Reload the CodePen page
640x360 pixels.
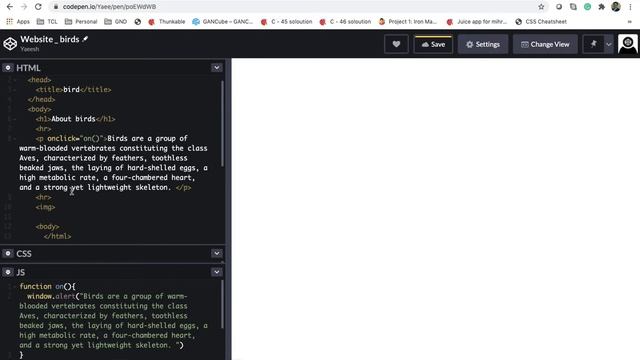tap(38, 7)
